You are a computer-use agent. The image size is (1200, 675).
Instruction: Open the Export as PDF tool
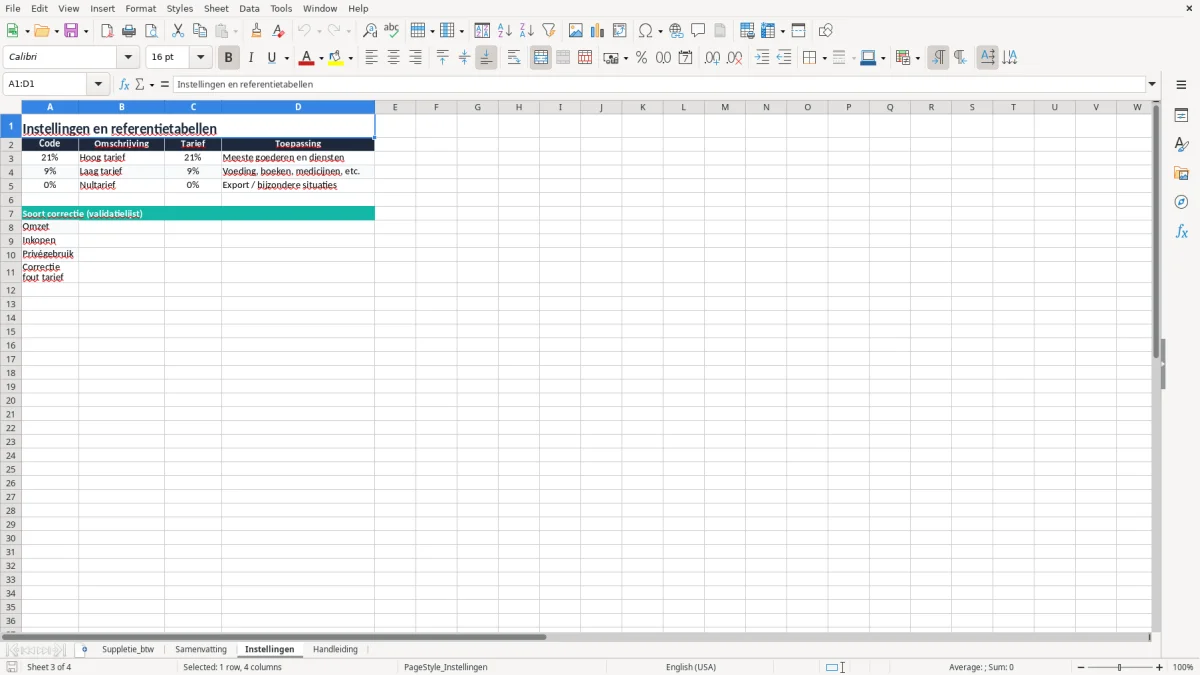click(107, 31)
